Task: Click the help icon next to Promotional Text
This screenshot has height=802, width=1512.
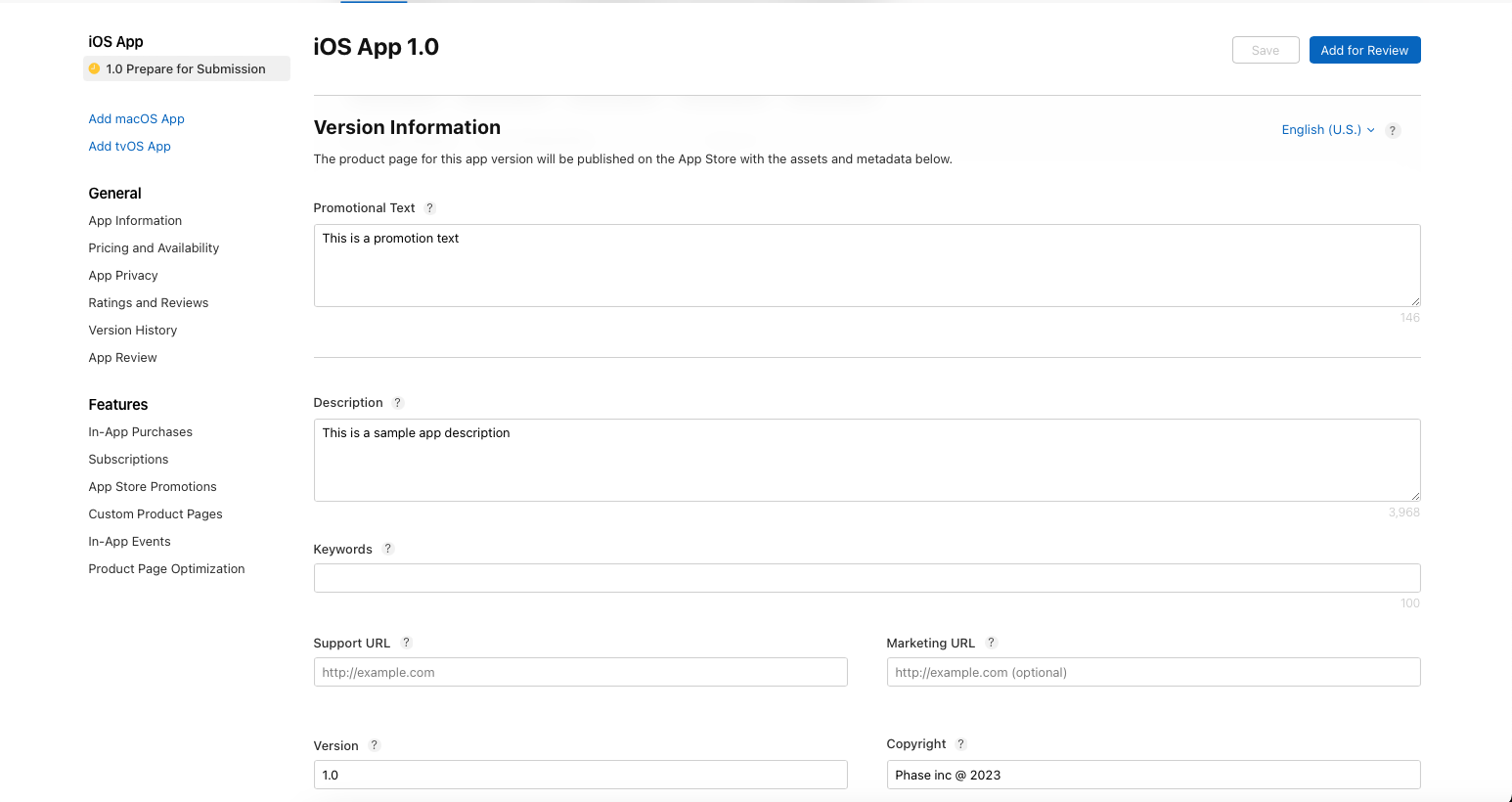Action: point(429,207)
